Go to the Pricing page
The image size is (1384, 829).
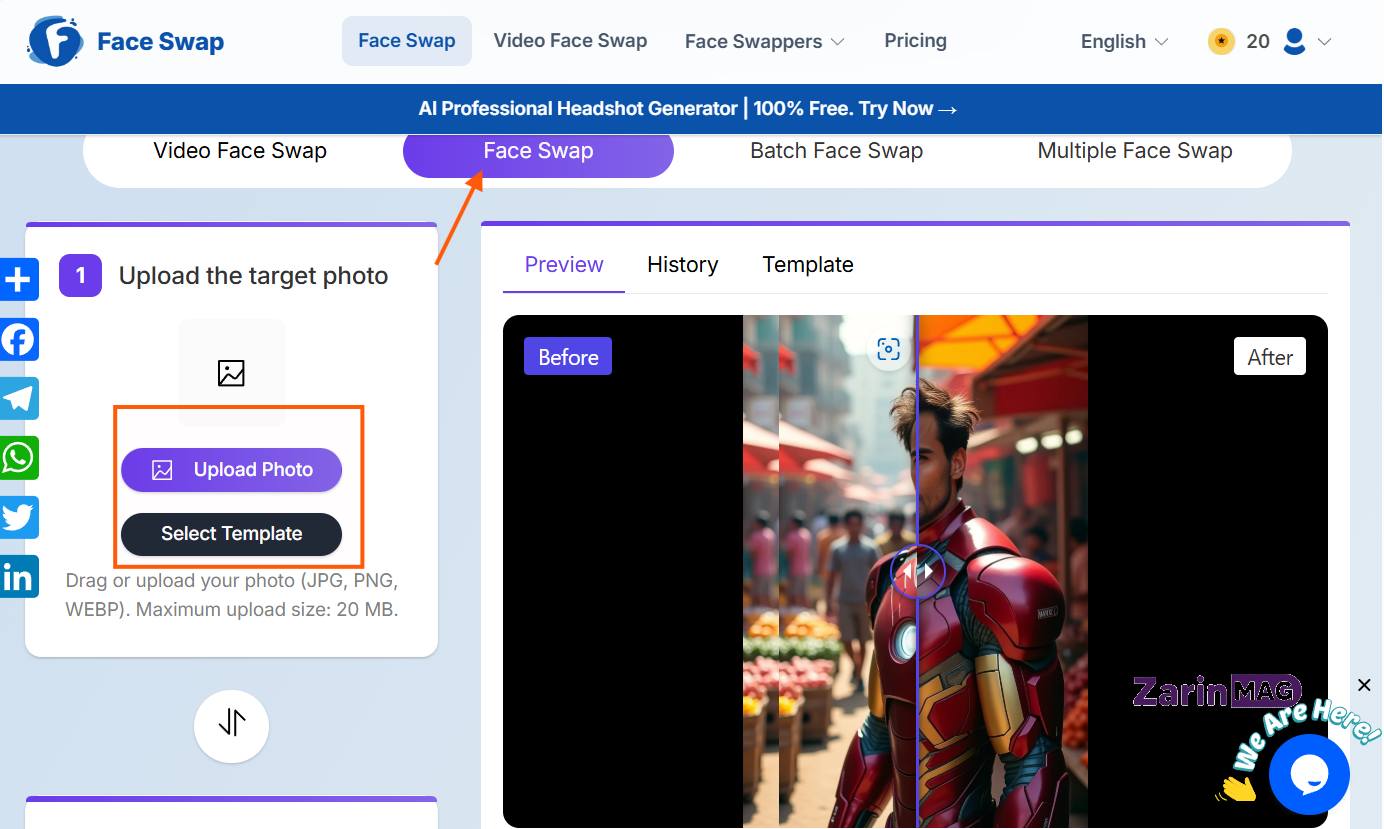point(915,41)
